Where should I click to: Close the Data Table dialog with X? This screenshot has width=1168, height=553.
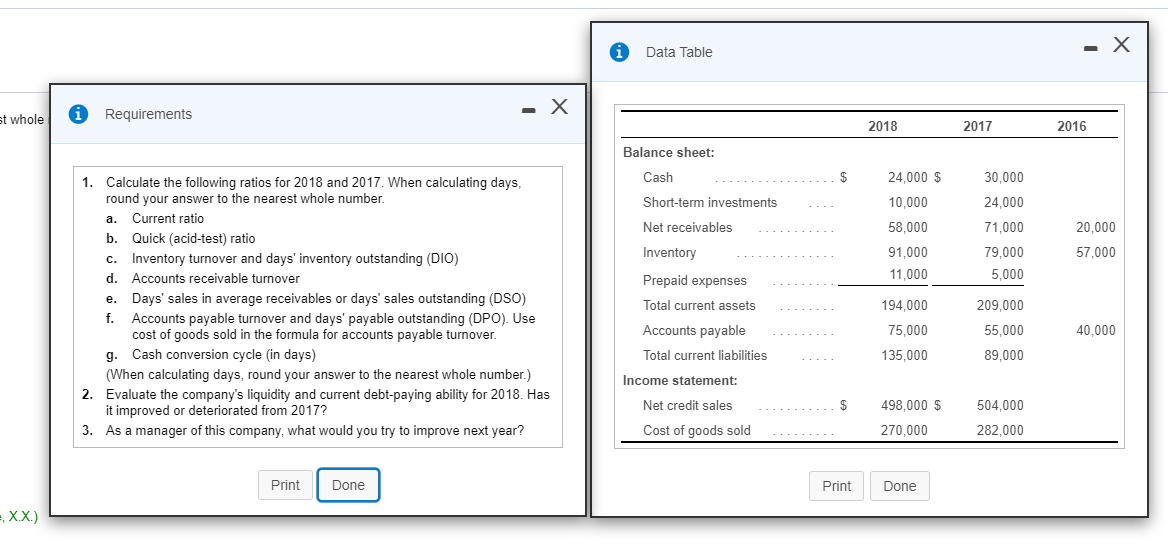point(1121,45)
